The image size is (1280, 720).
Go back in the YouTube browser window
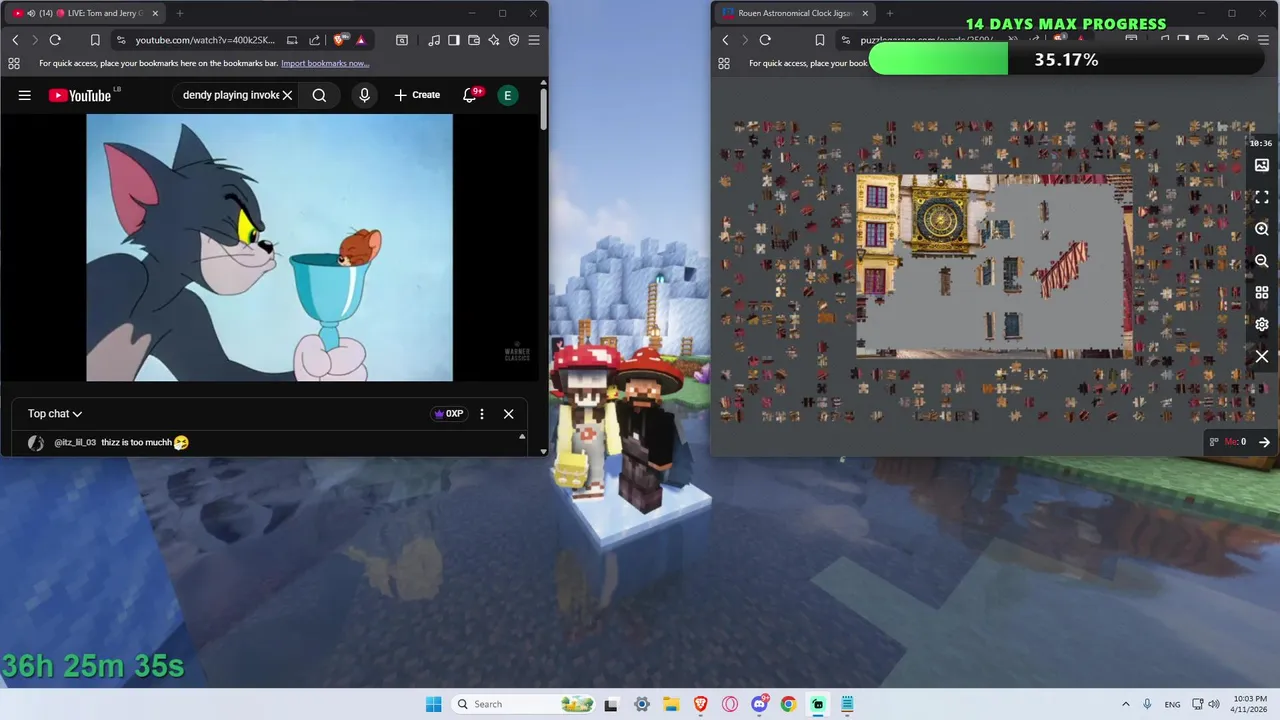(x=15, y=40)
